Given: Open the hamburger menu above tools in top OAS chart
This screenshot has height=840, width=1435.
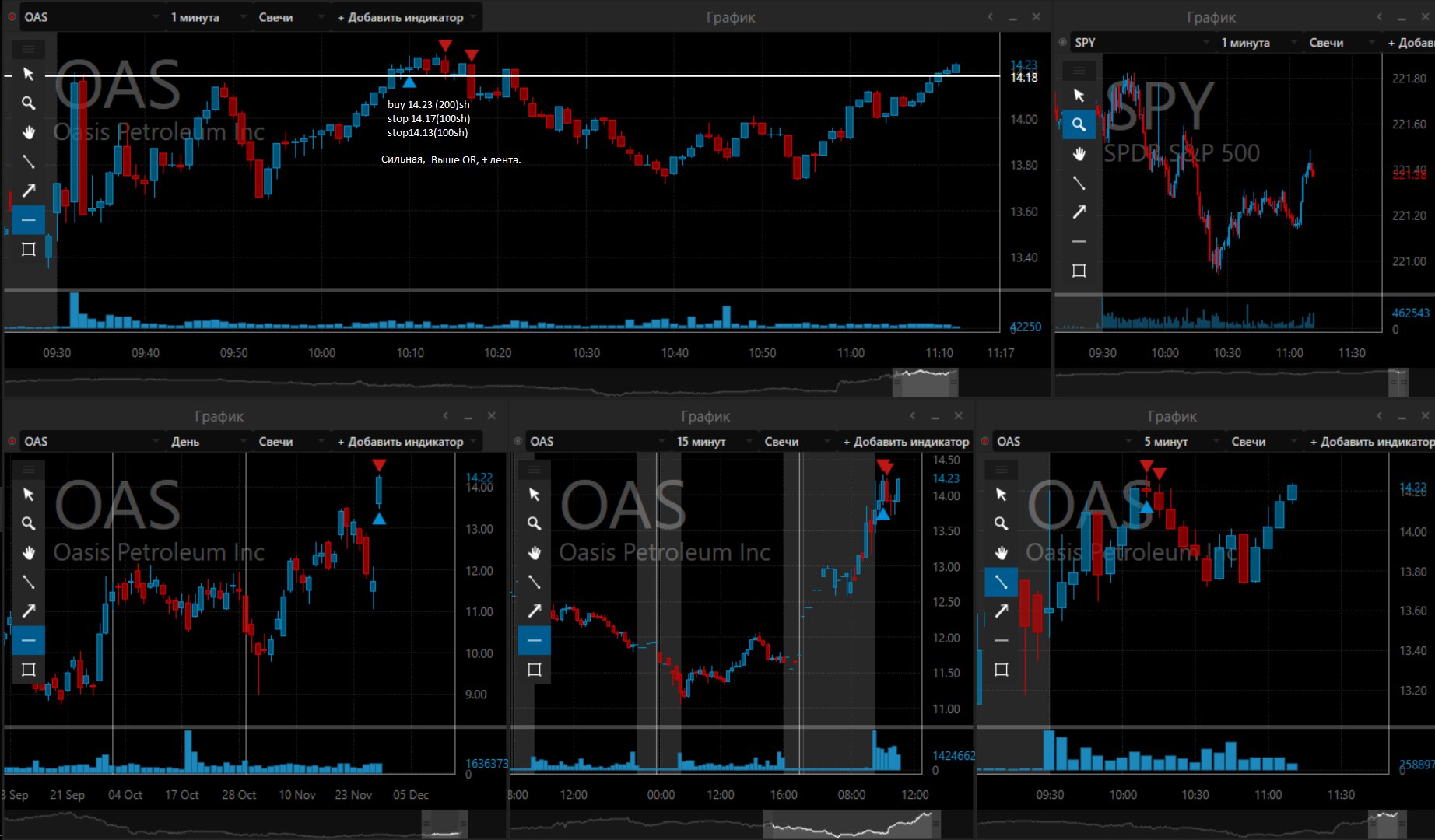Looking at the screenshot, I should pyautogui.click(x=29, y=49).
